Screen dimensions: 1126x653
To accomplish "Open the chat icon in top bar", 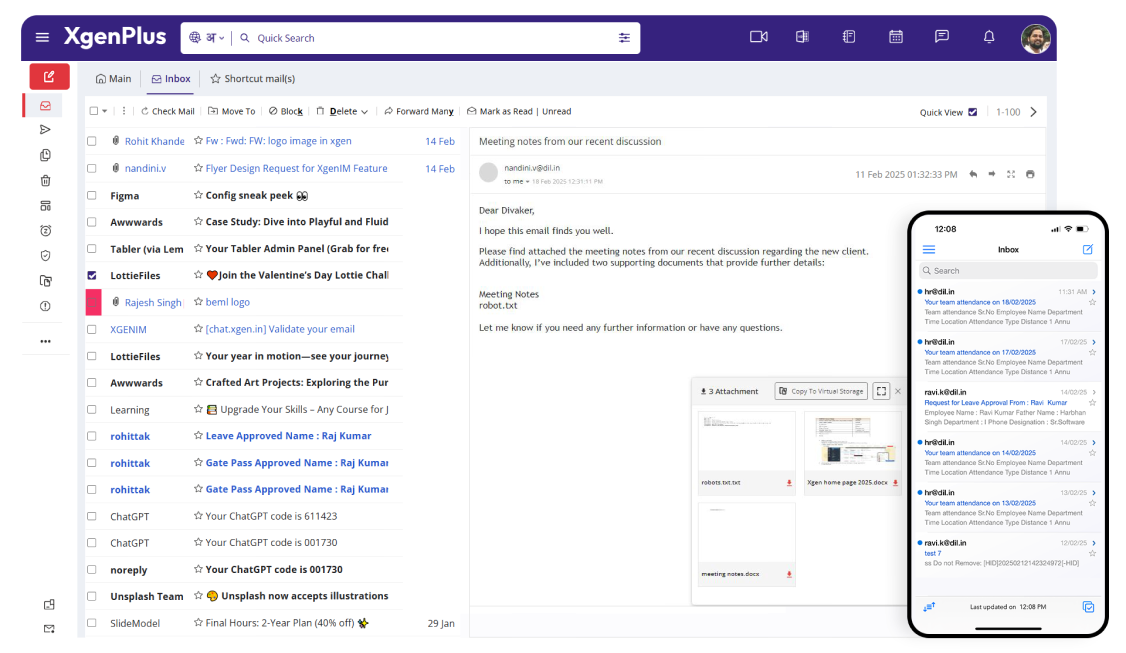I will [941, 36].
